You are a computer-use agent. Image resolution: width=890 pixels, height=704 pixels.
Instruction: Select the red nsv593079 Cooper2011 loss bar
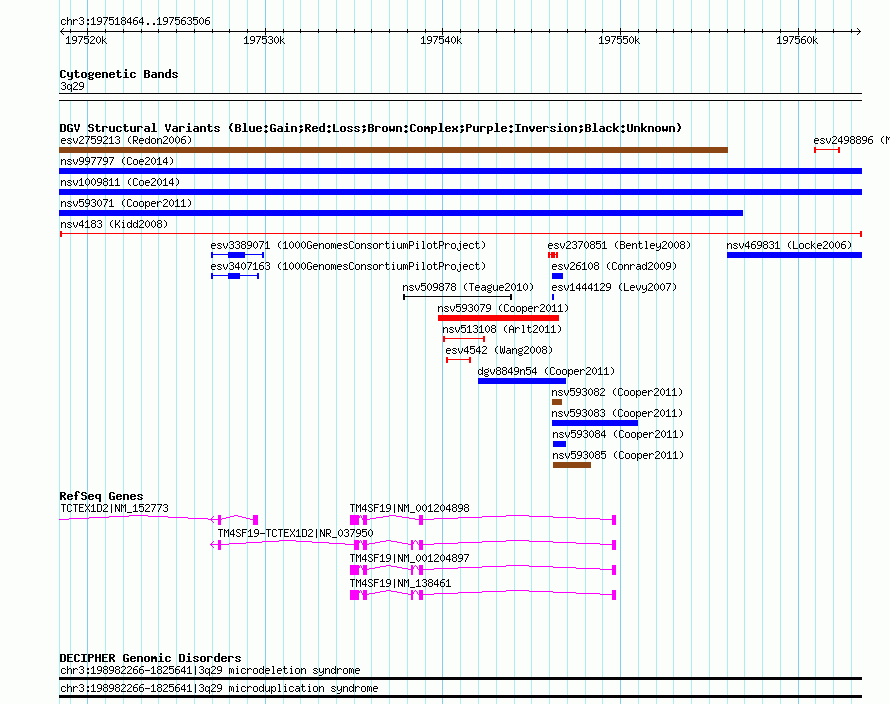coord(498,318)
